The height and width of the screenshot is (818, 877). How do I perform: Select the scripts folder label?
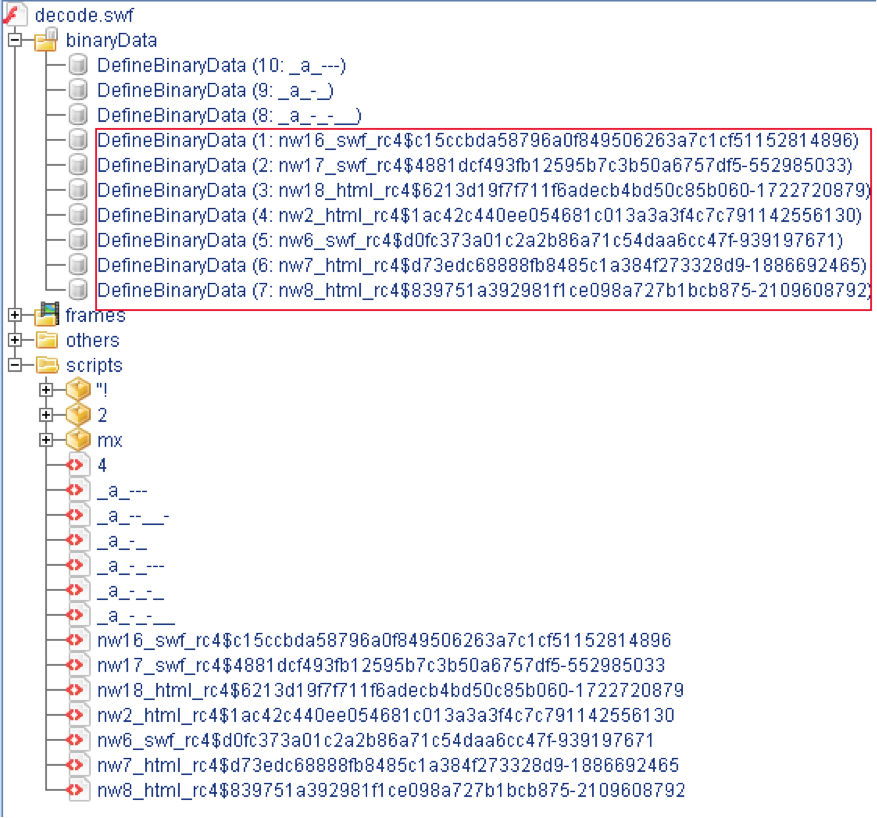(x=94, y=366)
